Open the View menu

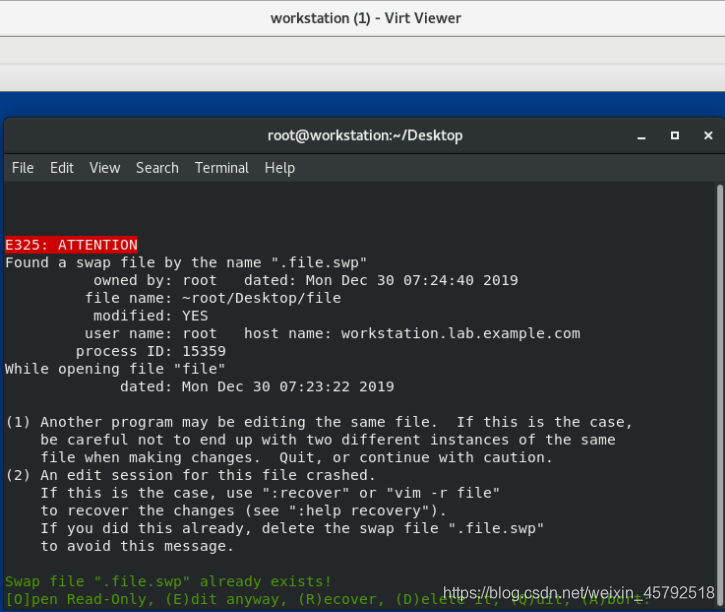pyautogui.click(x=104, y=168)
